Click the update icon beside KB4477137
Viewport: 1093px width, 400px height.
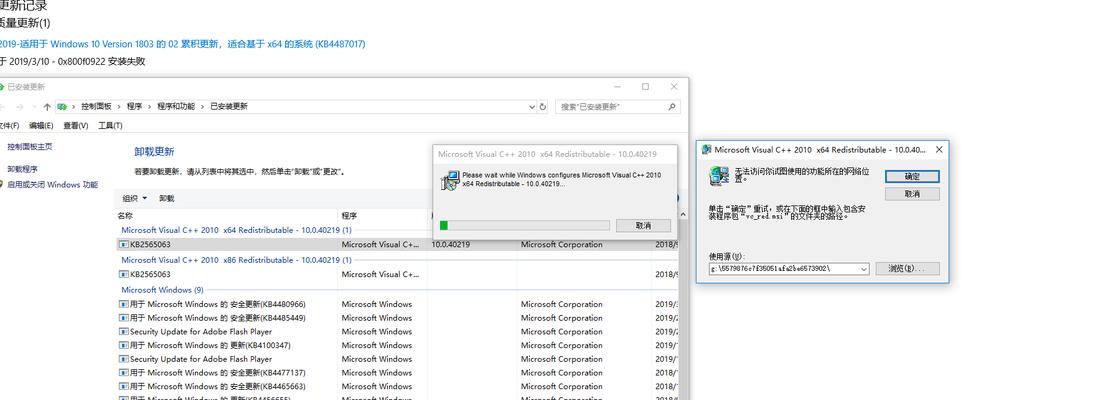coord(124,373)
